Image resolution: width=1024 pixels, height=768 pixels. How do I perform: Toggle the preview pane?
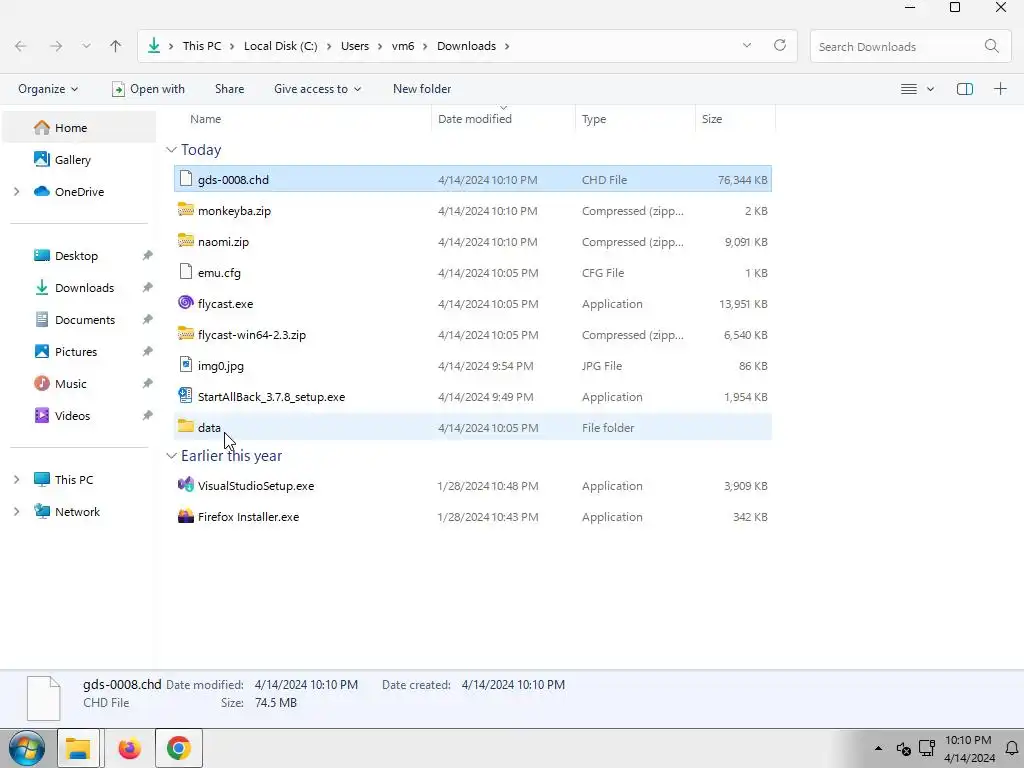(x=965, y=89)
